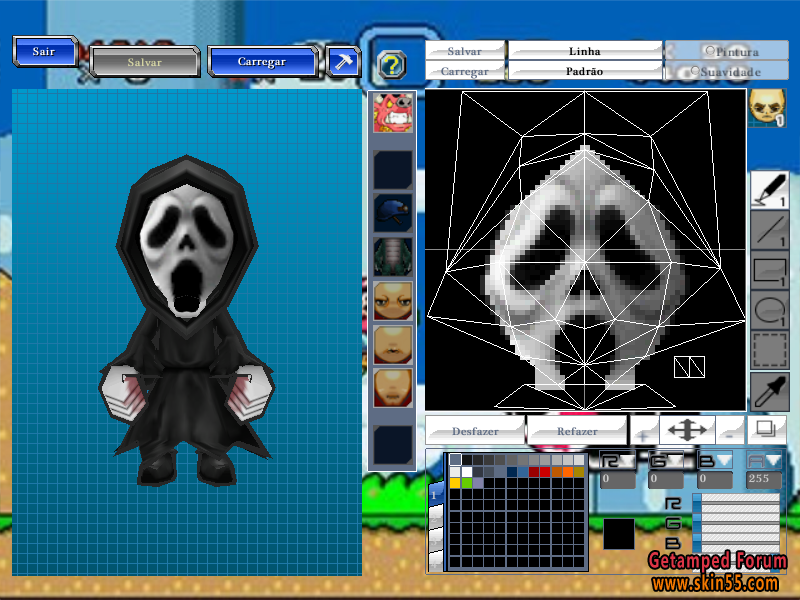
Task: Click the white Carregar button beside Padrão
Action: [465, 71]
